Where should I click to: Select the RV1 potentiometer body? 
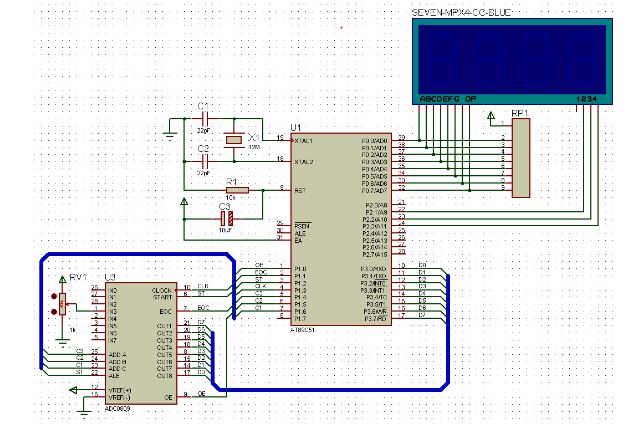[x=62, y=304]
